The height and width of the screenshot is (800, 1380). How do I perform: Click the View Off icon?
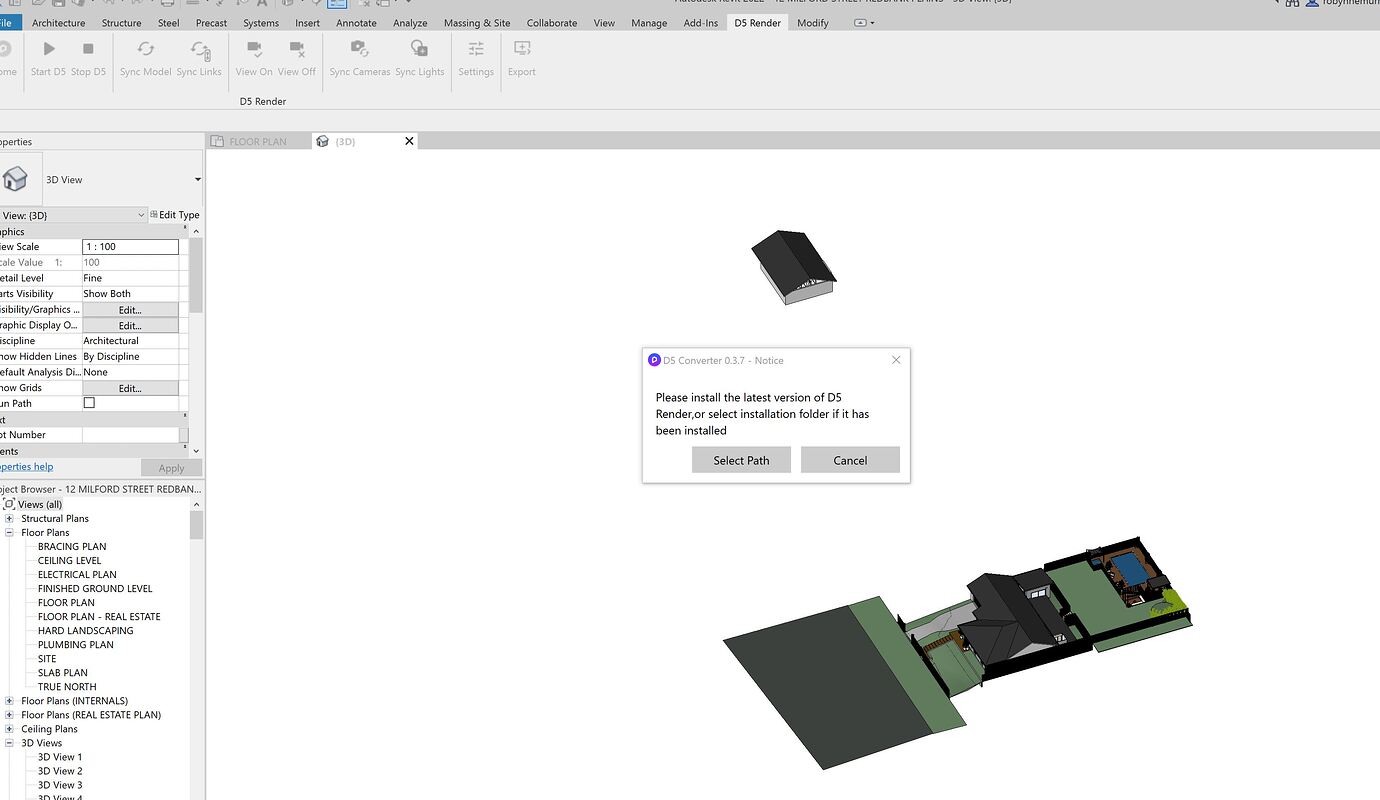pyautogui.click(x=297, y=48)
